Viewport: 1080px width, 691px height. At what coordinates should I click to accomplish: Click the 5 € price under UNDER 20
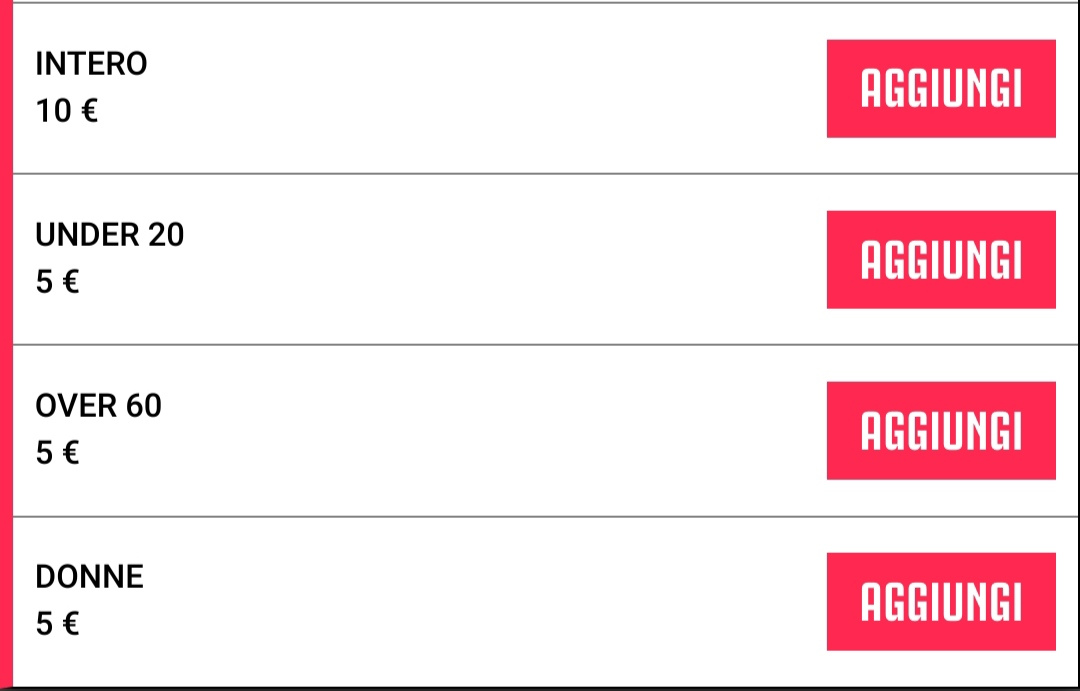point(57,282)
